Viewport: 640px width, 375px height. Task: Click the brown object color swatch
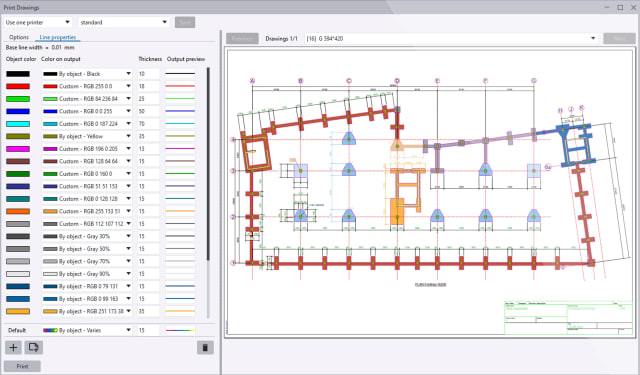click(18, 162)
